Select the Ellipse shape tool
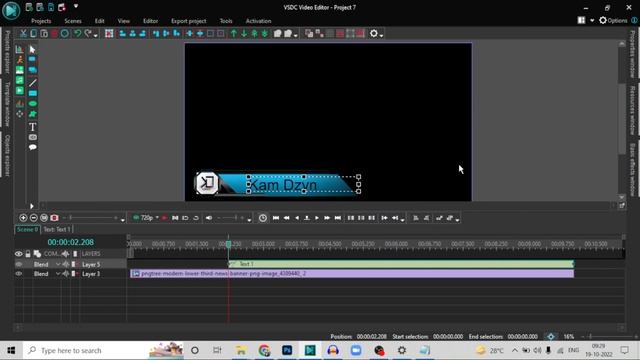This screenshot has height=360, width=640. [x=33, y=104]
